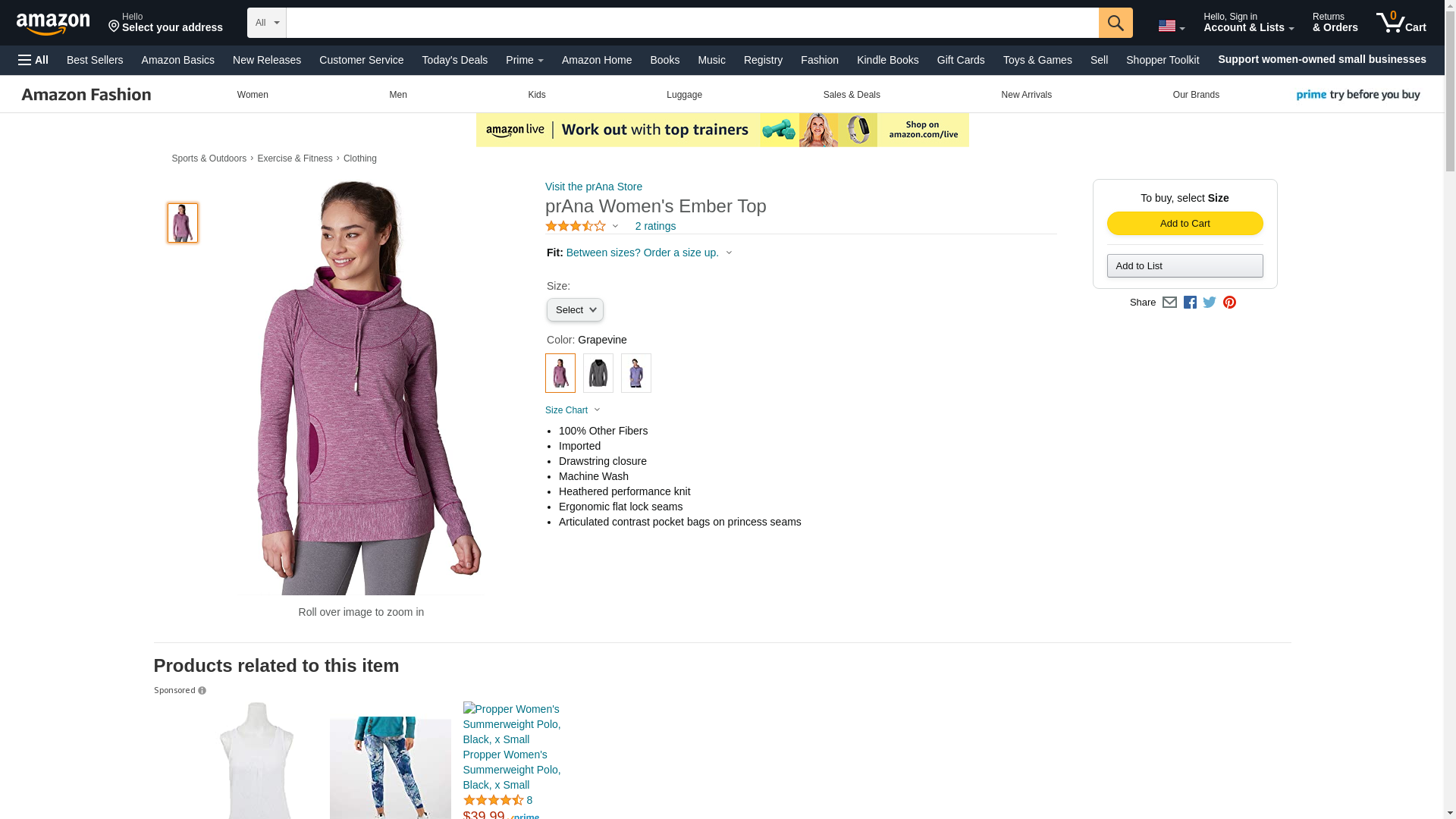1456x819 pixels.
Task: Click the US flag language selector
Action: coord(1171,26)
